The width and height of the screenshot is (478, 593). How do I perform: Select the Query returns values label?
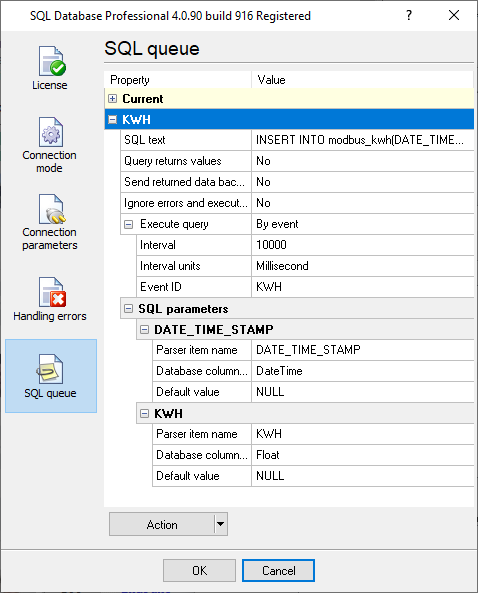pyautogui.click(x=172, y=161)
